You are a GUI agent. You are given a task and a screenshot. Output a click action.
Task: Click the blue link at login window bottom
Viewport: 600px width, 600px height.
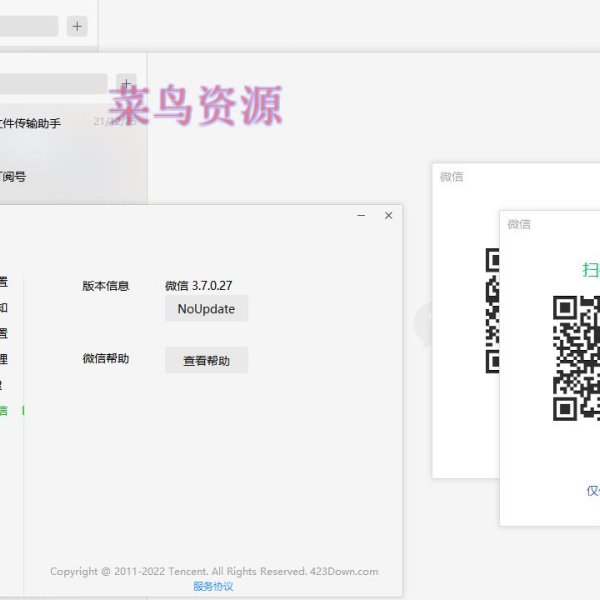[592, 491]
